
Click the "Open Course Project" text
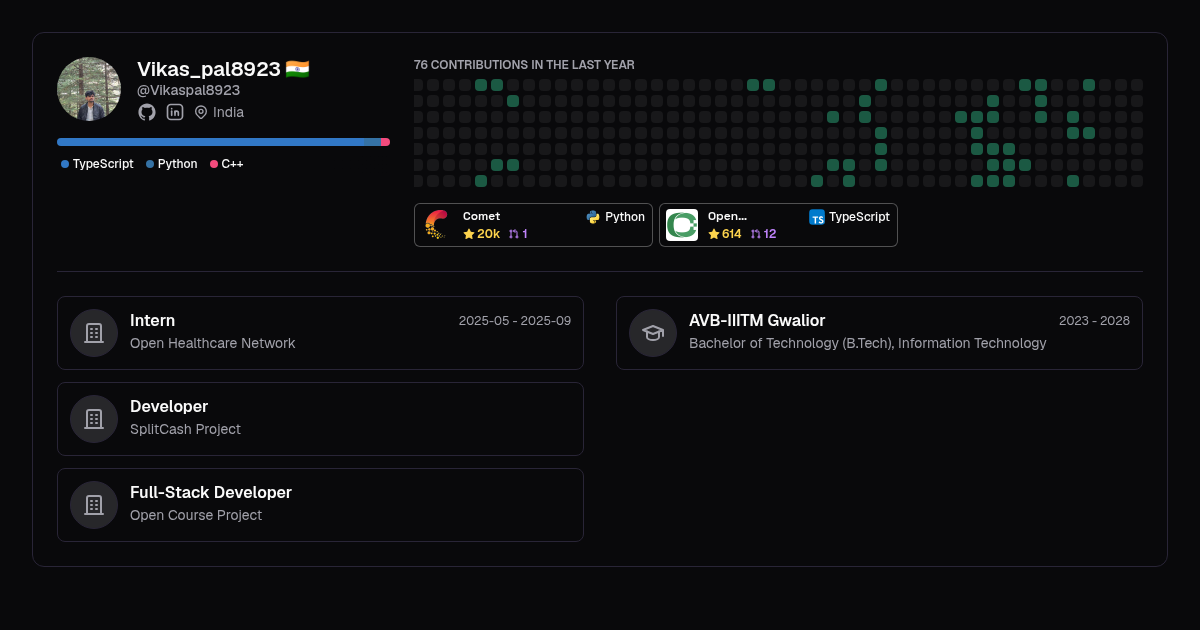click(x=196, y=515)
